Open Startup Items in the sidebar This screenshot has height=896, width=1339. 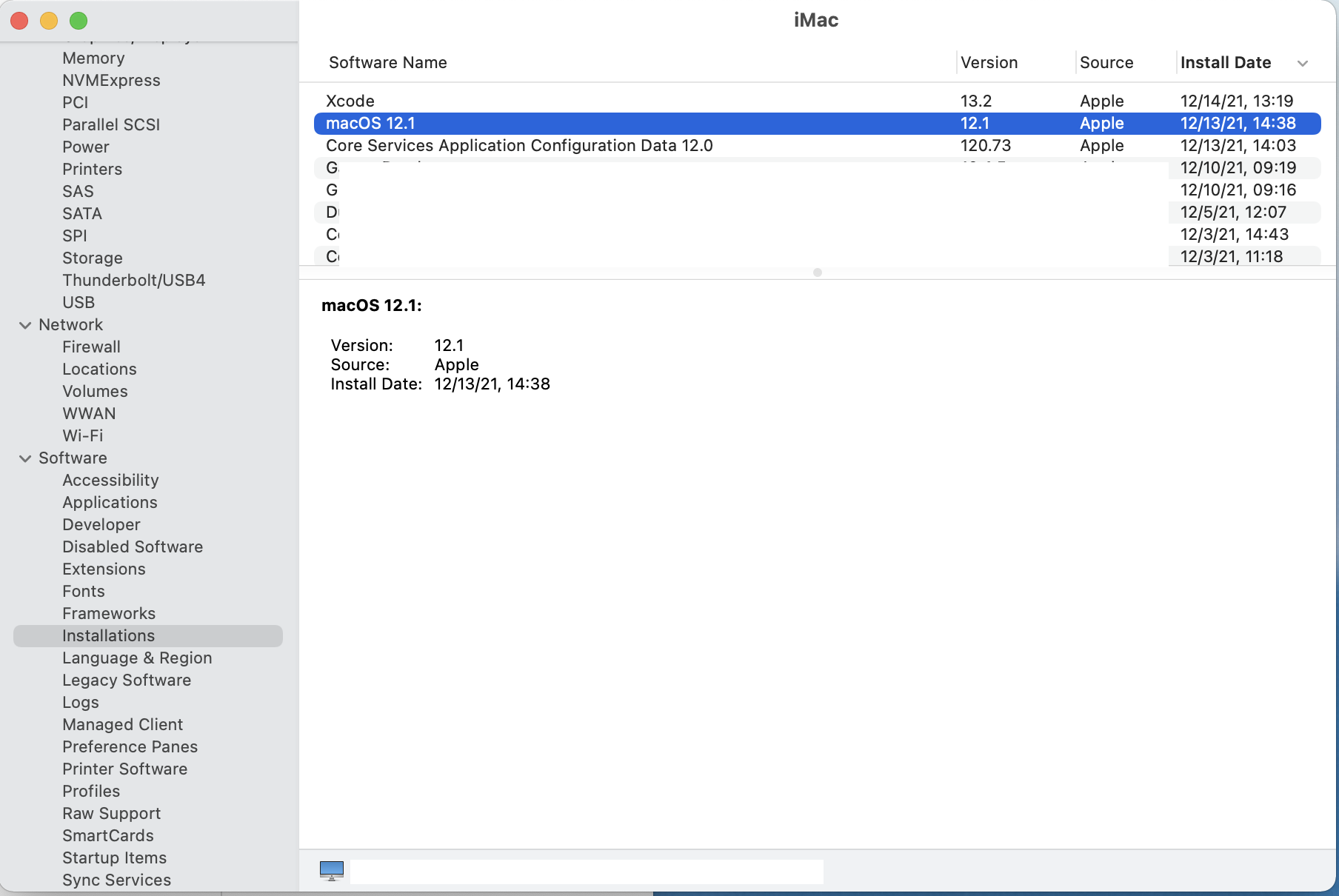point(115,858)
